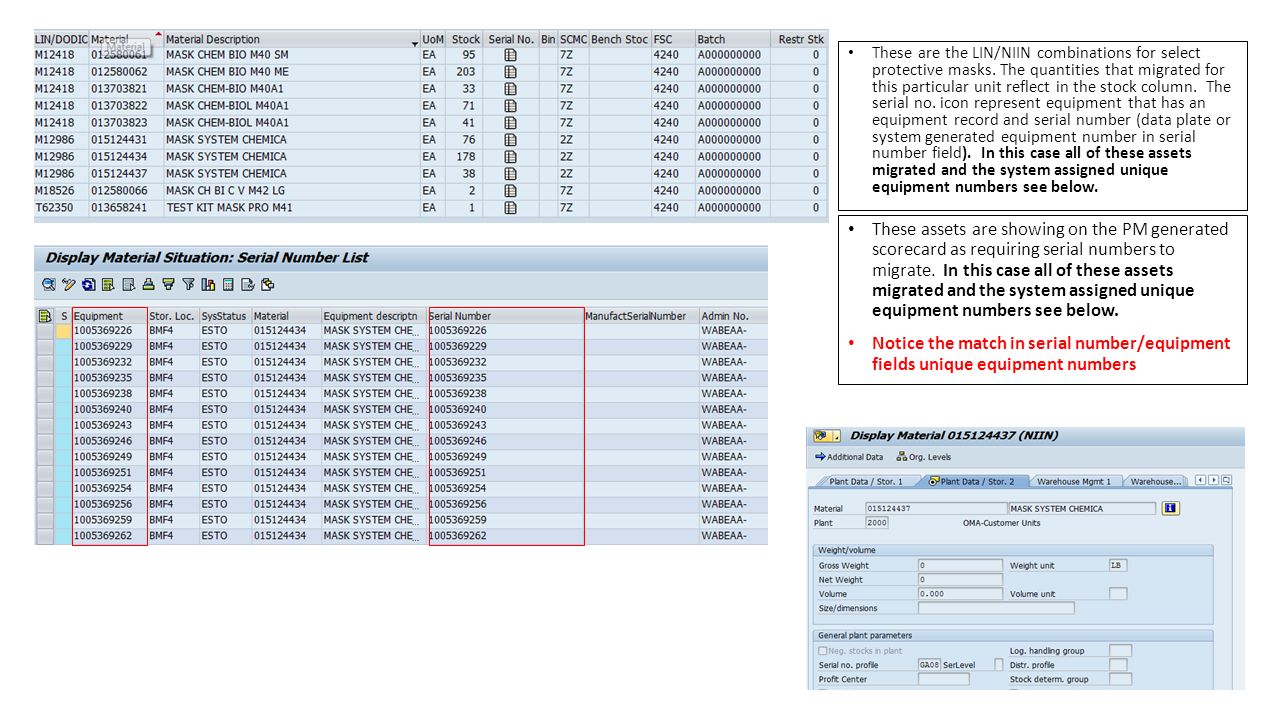Open the Warehouse Mgmt 1 tab
1280x720 pixels.
[x=1074, y=481]
